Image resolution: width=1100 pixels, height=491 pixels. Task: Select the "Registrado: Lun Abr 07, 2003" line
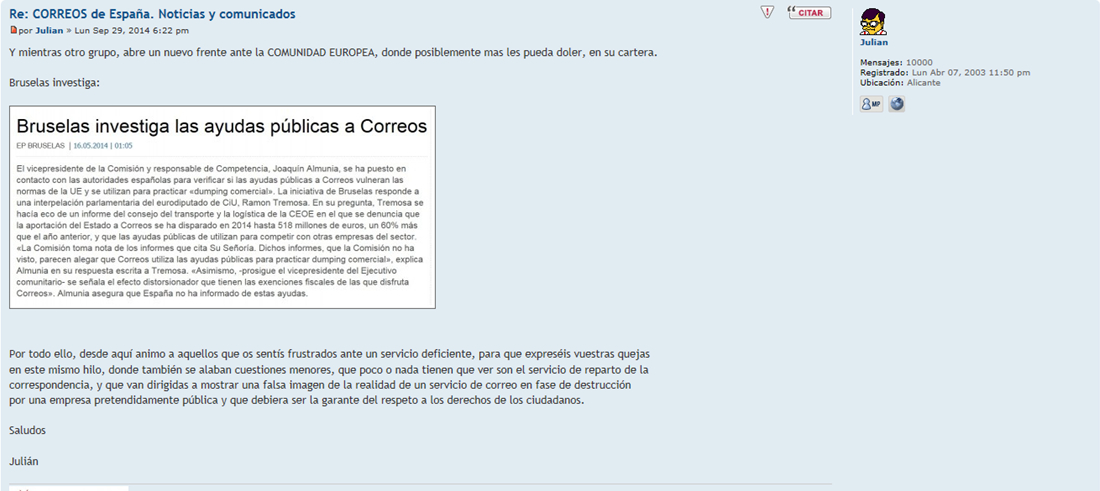(x=945, y=72)
